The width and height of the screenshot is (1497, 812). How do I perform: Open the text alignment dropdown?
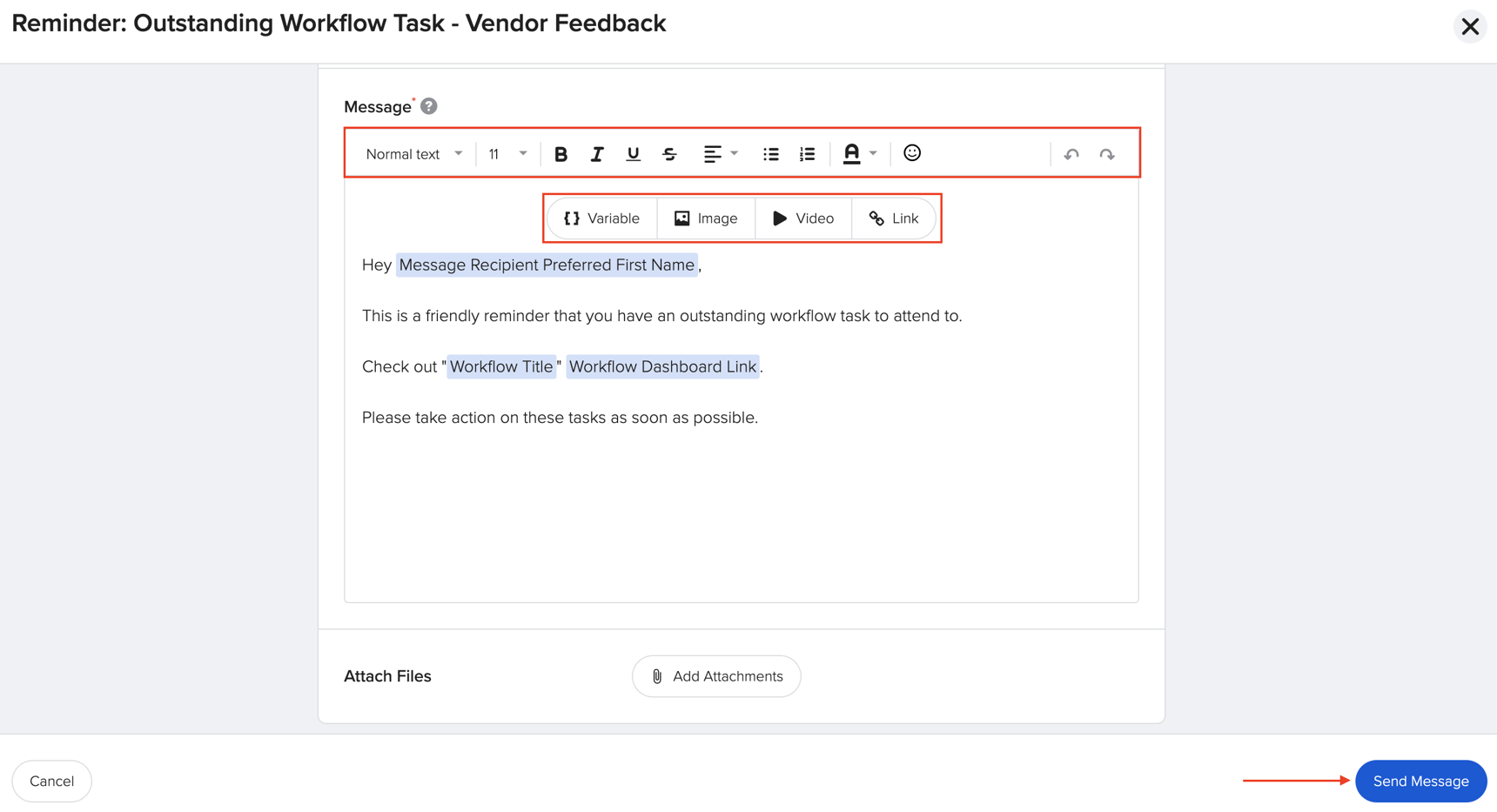[720, 153]
